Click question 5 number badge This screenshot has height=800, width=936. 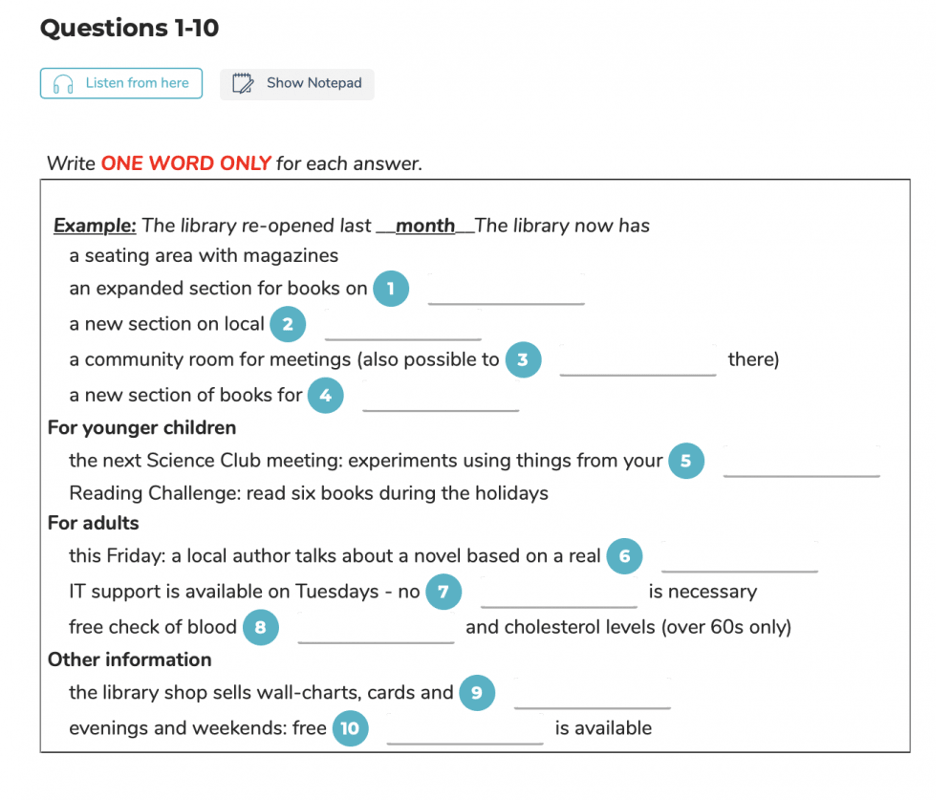point(686,460)
